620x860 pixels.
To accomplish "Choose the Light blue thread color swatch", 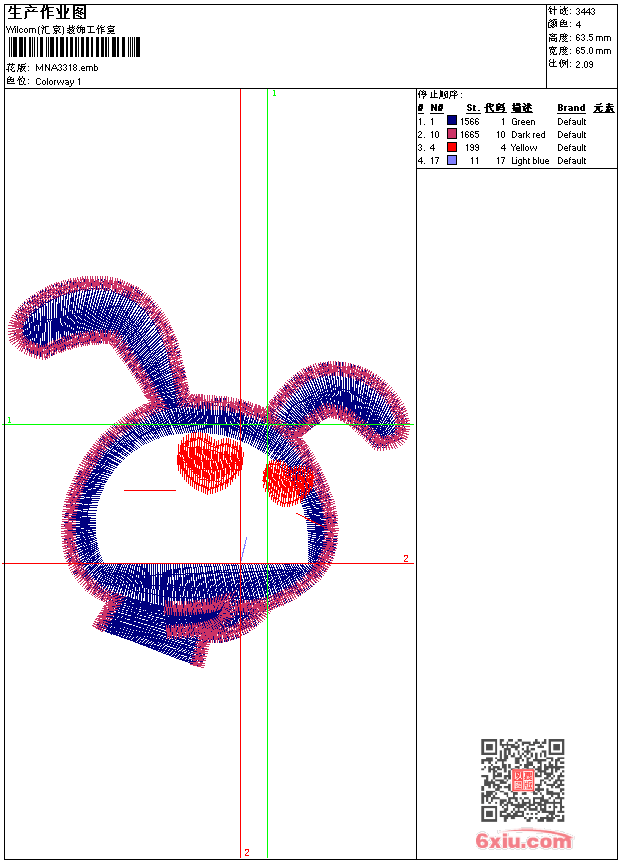I will [452, 161].
